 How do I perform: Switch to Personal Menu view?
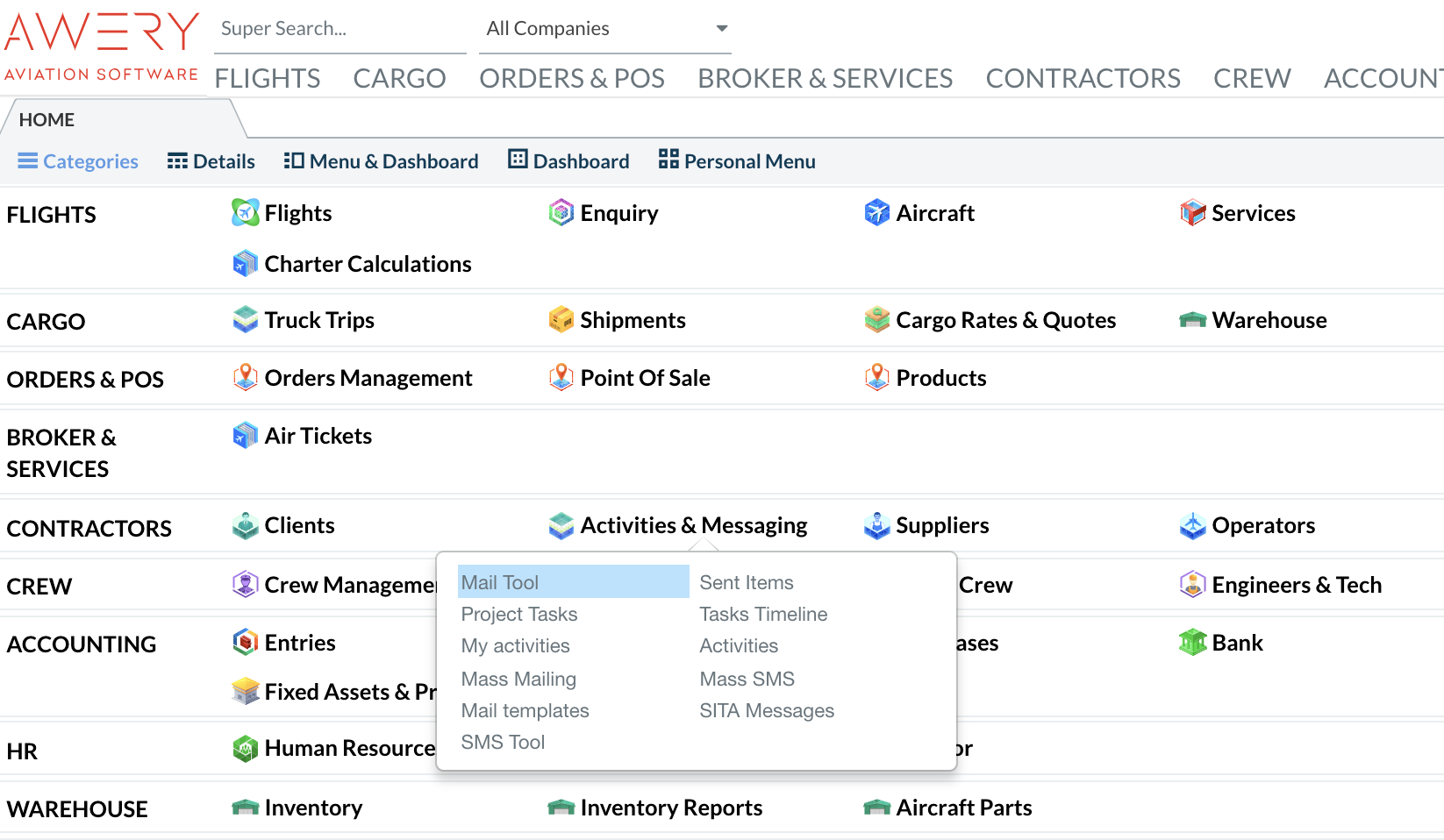[x=737, y=161]
